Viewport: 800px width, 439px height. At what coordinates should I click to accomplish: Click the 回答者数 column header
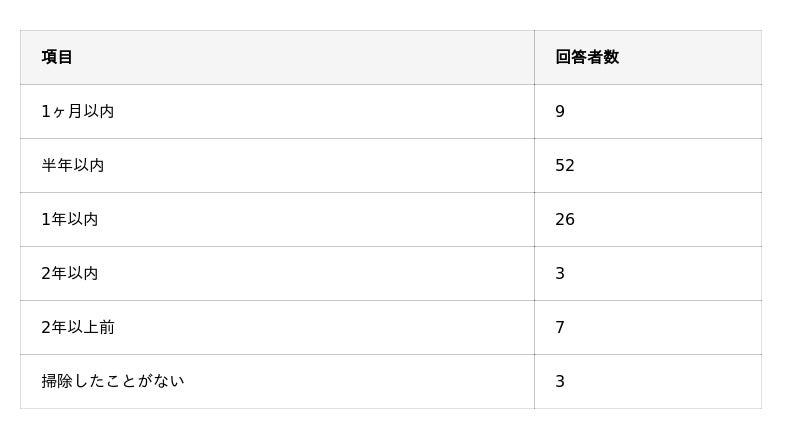click(x=587, y=57)
